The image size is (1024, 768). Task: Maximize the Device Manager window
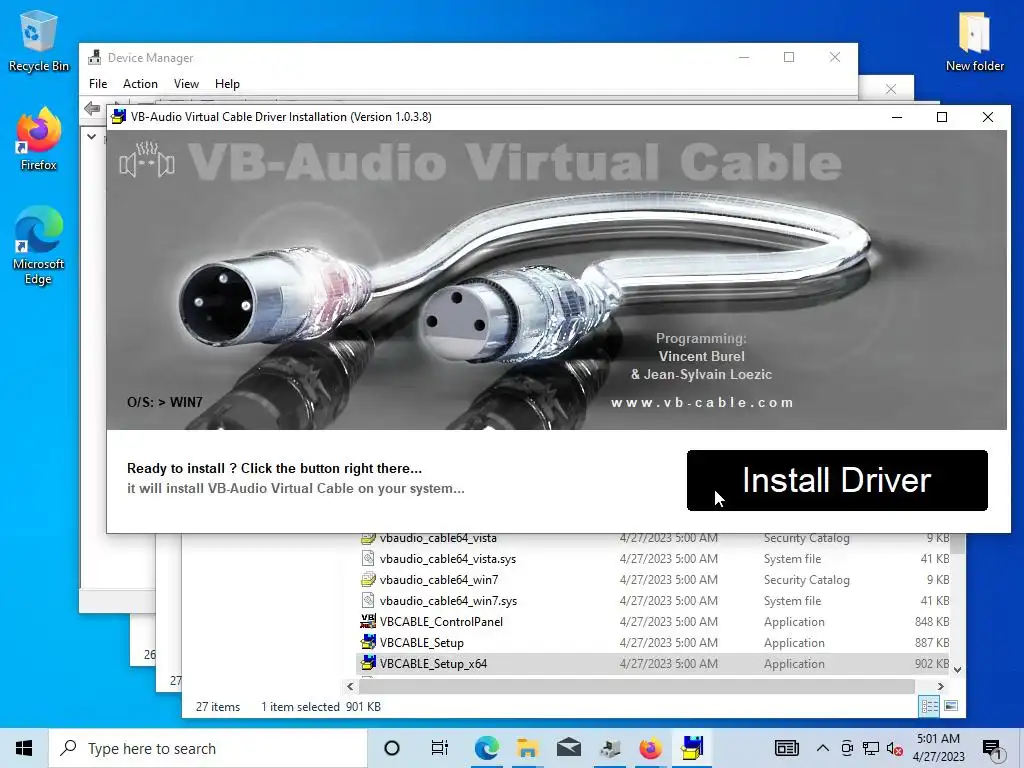(x=789, y=57)
